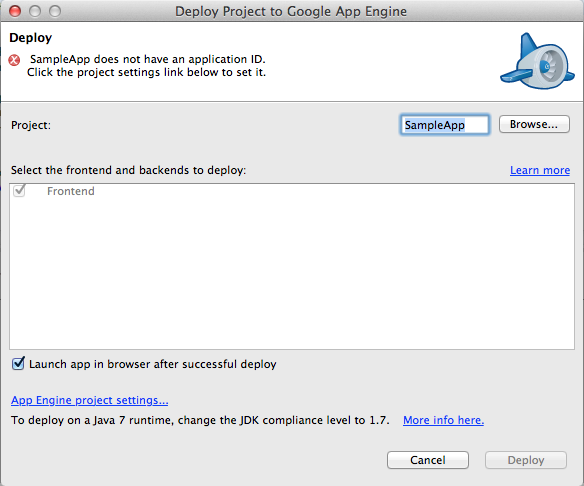This screenshot has height=486, width=584.
Task: Click the Launch app in browser label
Action: [x=153, y=364]
